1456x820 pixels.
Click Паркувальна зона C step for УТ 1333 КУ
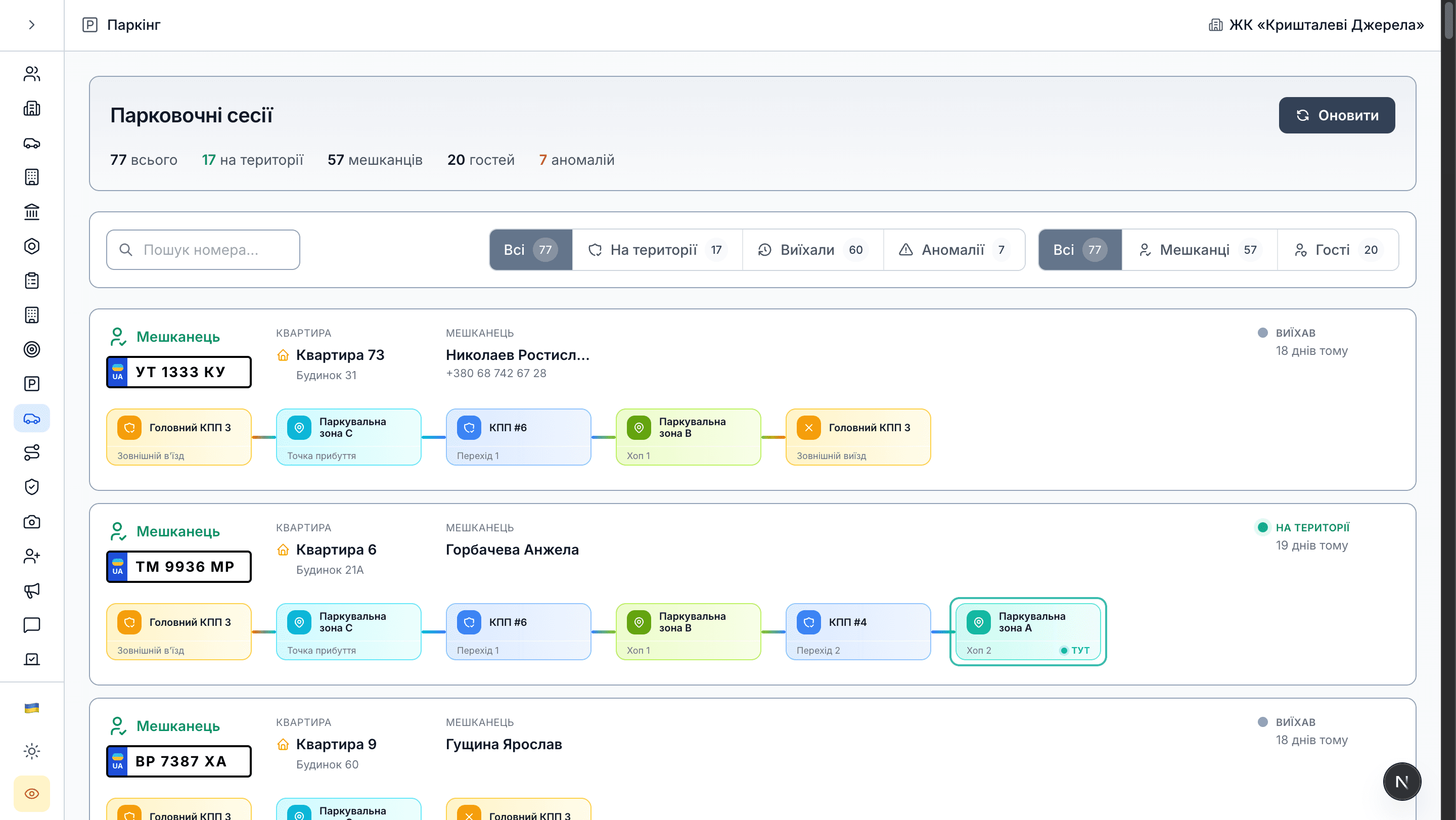pyautogui.click(x=348, y=437)
